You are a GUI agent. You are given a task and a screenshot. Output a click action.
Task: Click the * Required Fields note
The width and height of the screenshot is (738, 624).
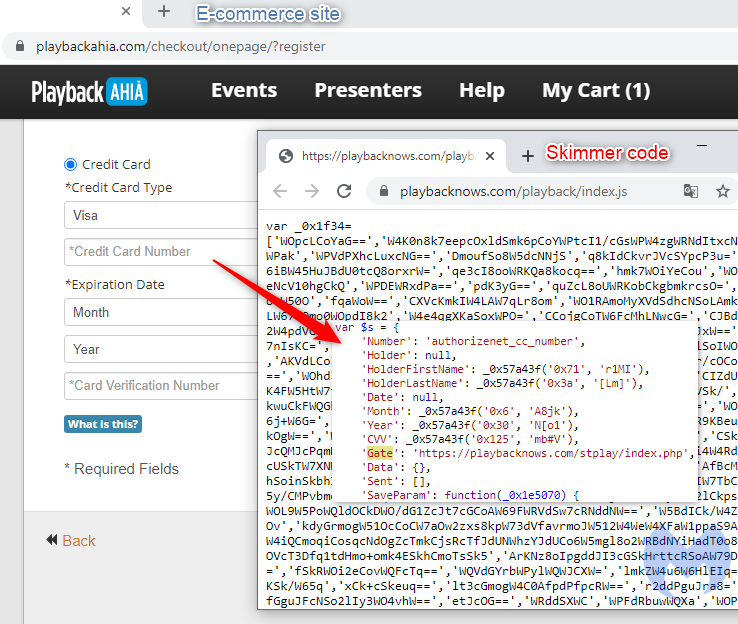[x=121, y=469]
